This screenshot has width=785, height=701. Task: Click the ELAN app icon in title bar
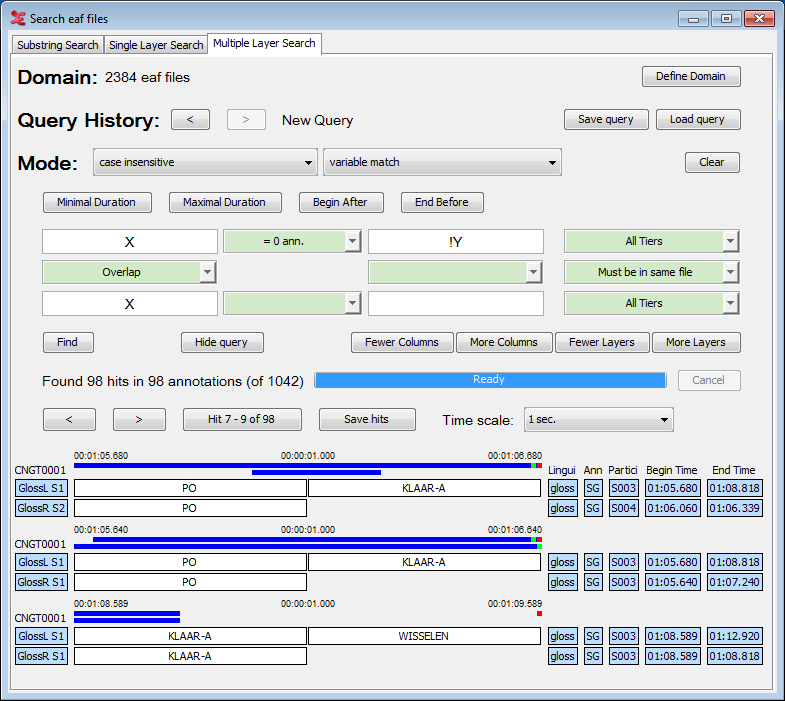pos(18,18)
